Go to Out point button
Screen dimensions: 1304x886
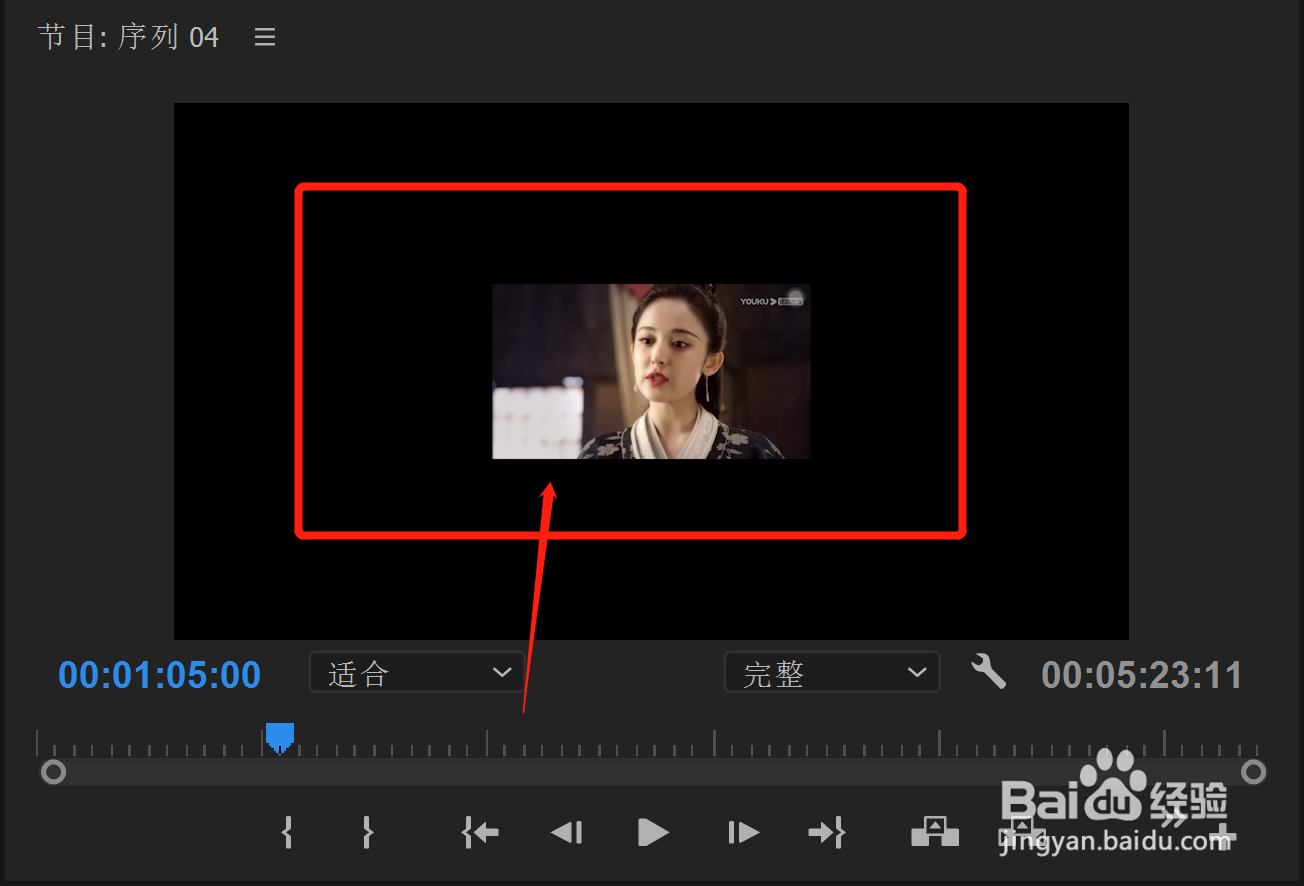point(827,832)
